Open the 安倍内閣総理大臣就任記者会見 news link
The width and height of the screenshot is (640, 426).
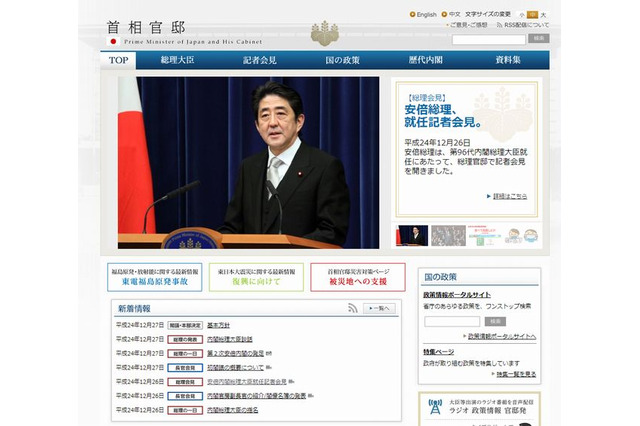coord(247,382)
